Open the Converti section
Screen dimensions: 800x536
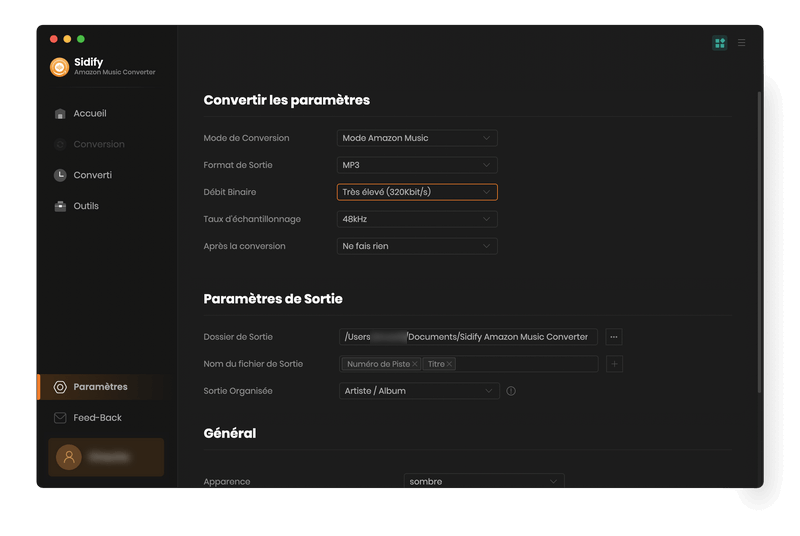coord(92,175)
